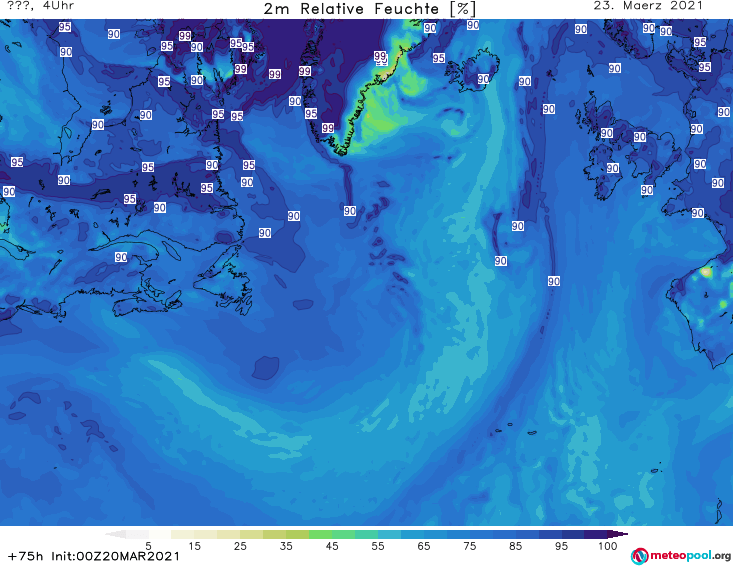Click the legend tick label '85'
The height and width of the screenshot is (566, 733).
coord(515,546)
